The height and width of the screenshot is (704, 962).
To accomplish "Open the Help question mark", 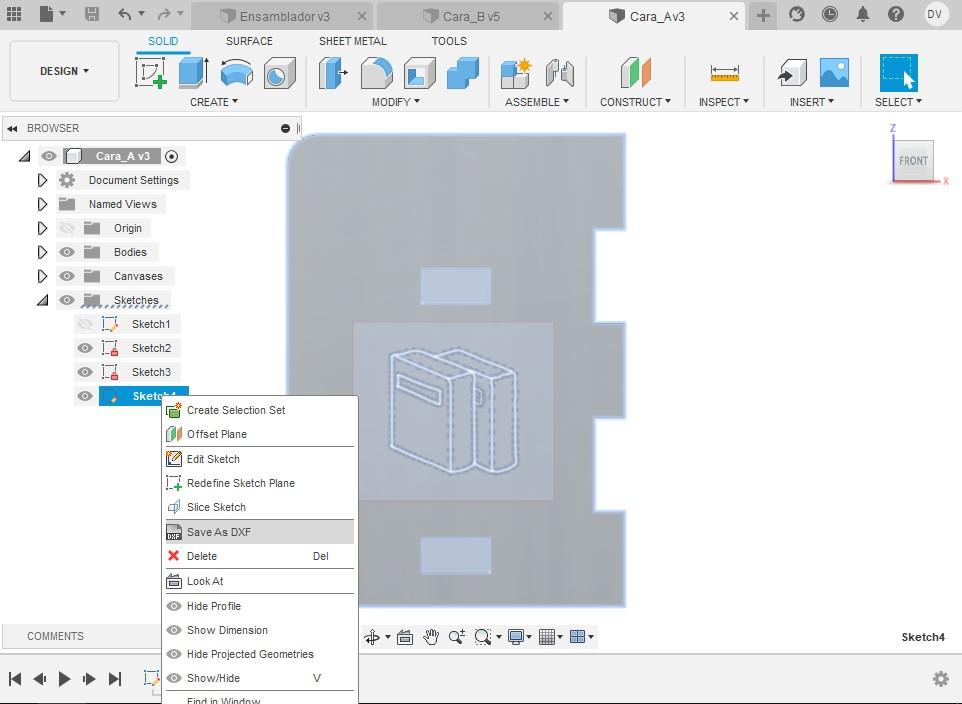I will click(896, 14).
